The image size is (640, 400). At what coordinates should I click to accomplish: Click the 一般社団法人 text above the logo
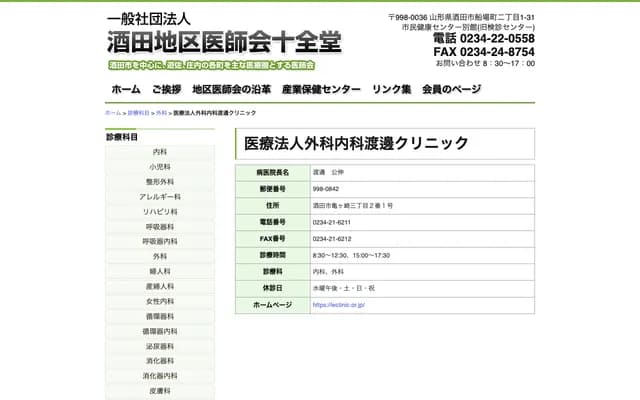149,19
